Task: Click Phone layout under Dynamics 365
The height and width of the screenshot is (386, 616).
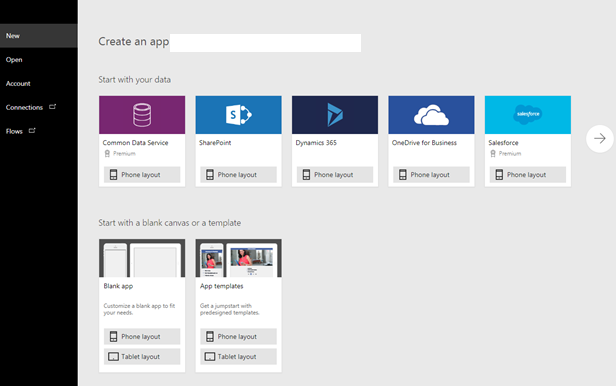Action: click(335, 175)
